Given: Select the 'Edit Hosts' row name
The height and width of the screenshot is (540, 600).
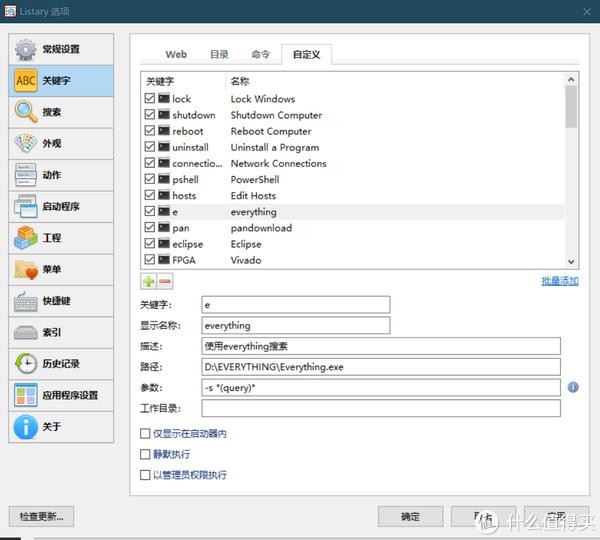Looking at the screenshot, I should [x=253, y=196].
